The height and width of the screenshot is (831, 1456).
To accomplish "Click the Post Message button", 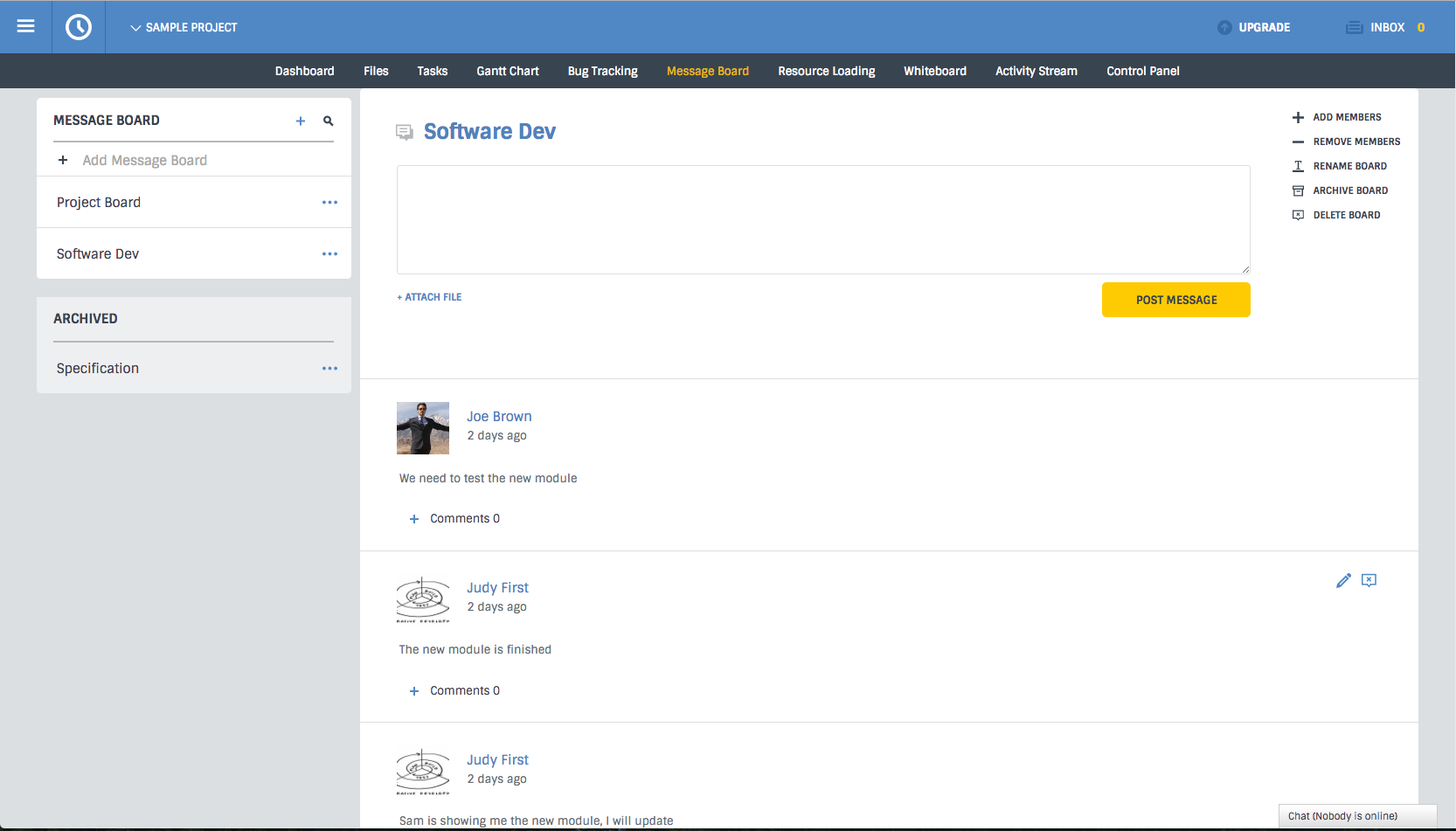I will (x=1175, y=300).
